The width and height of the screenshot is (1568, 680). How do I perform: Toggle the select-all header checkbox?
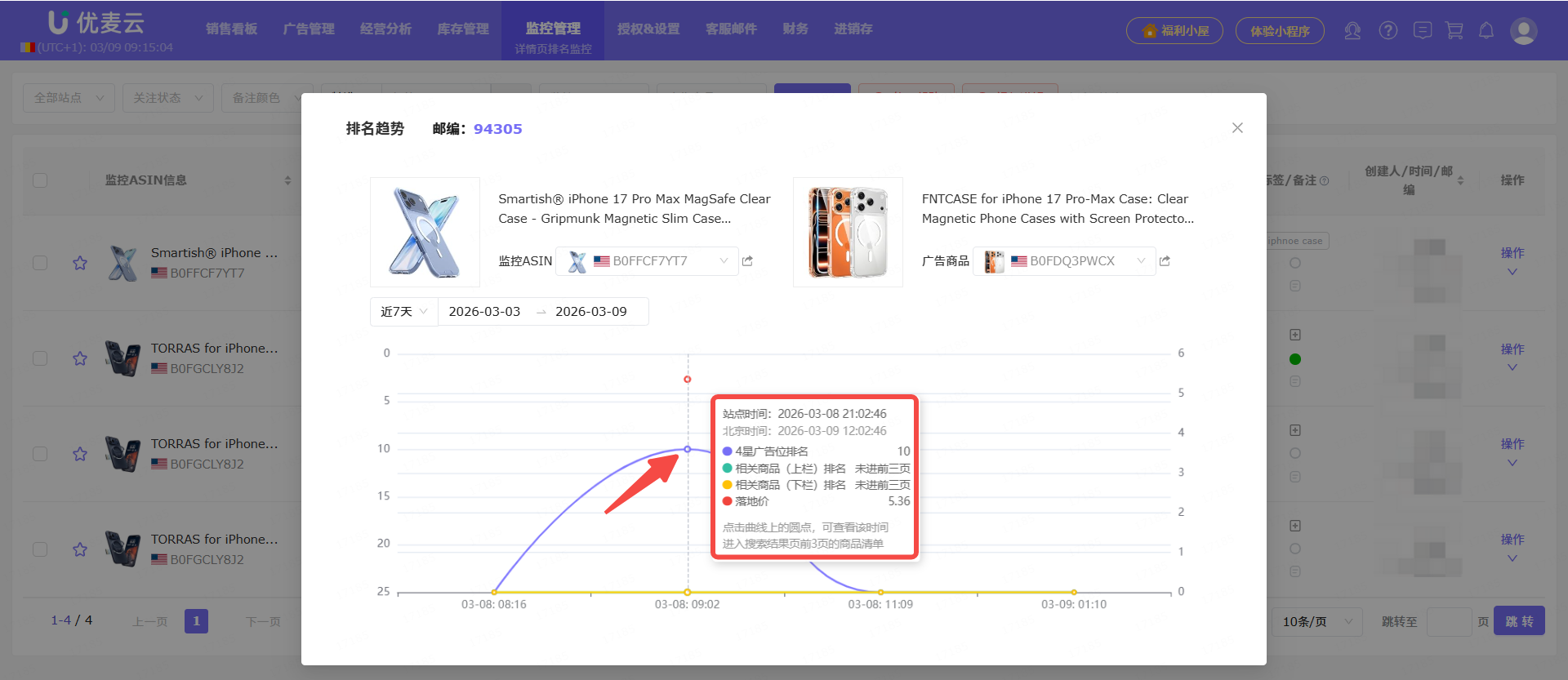40,180
